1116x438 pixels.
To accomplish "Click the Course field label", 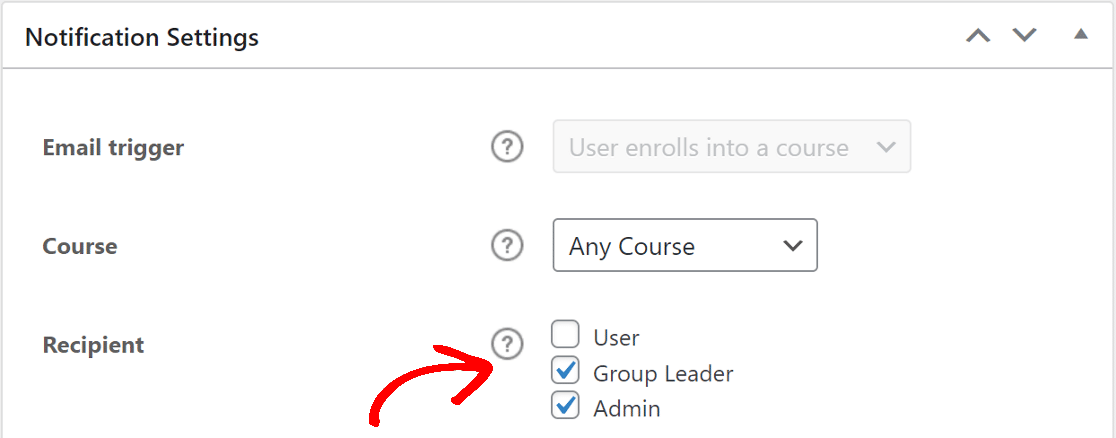I will [x=80, y=246].
